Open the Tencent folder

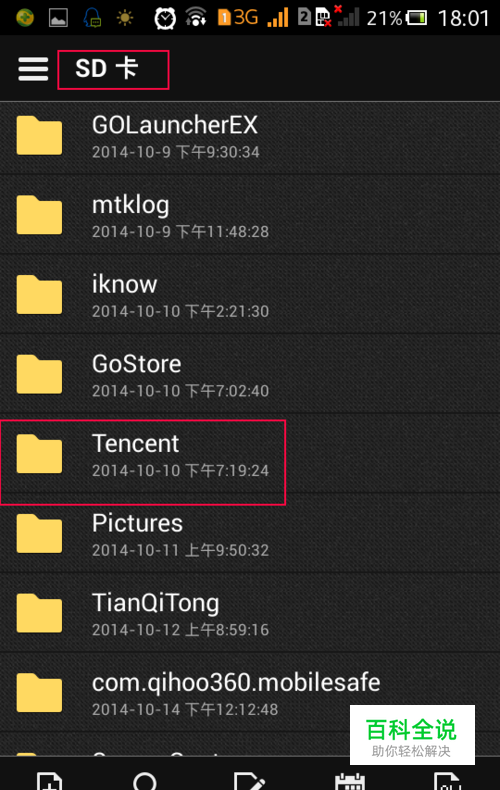[250, 456]
